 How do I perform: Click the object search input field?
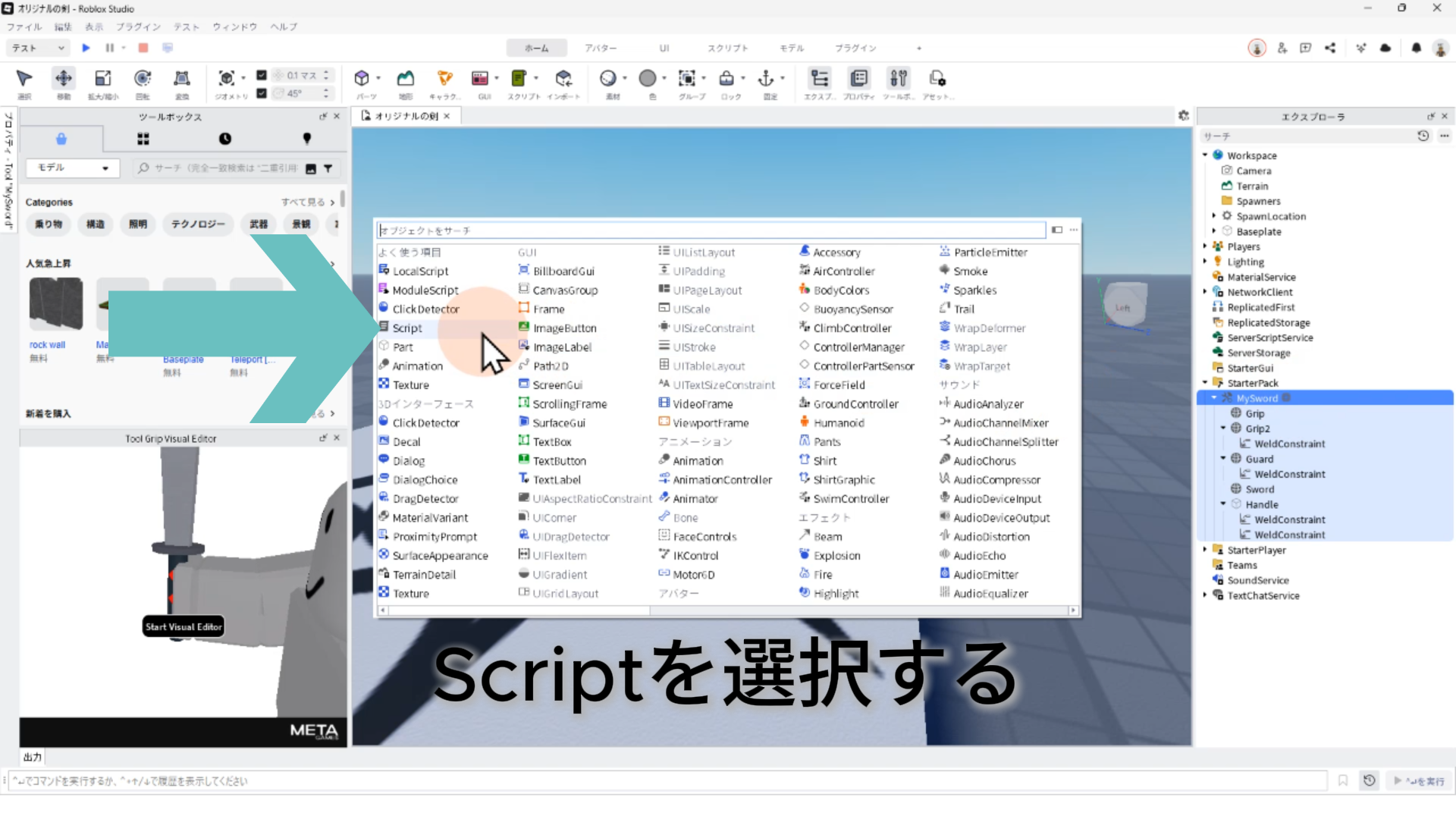coord(711,230)
